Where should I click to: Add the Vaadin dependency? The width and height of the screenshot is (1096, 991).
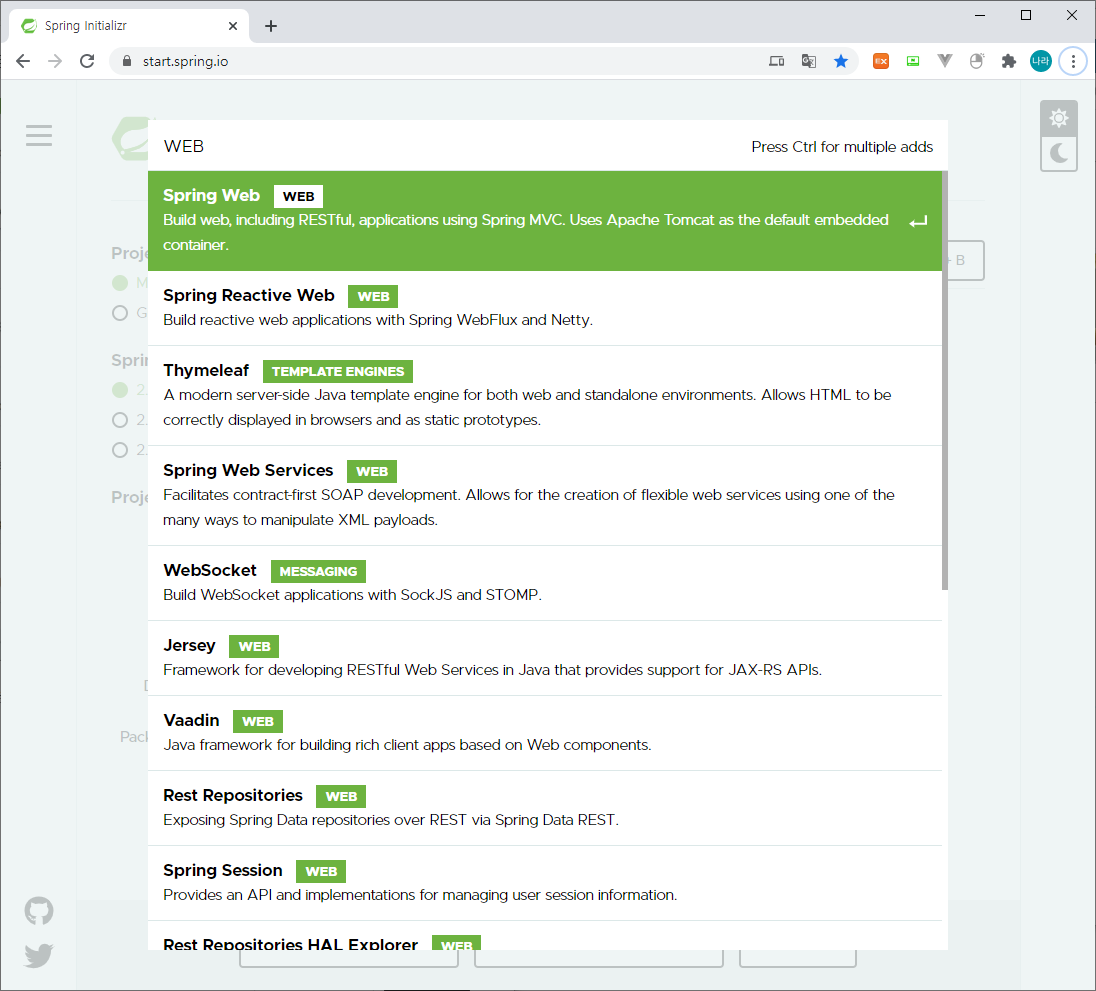545,733
